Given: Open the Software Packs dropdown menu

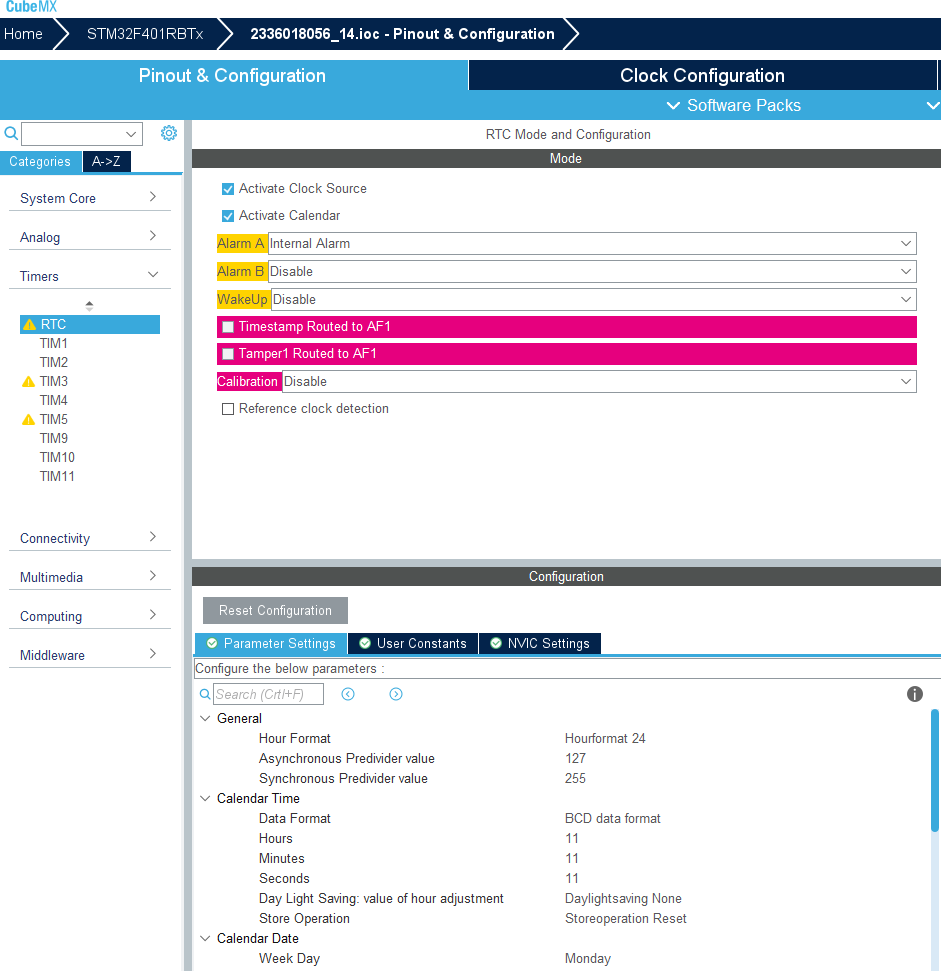Looking at the screenshot, I should tap(735, 105).
